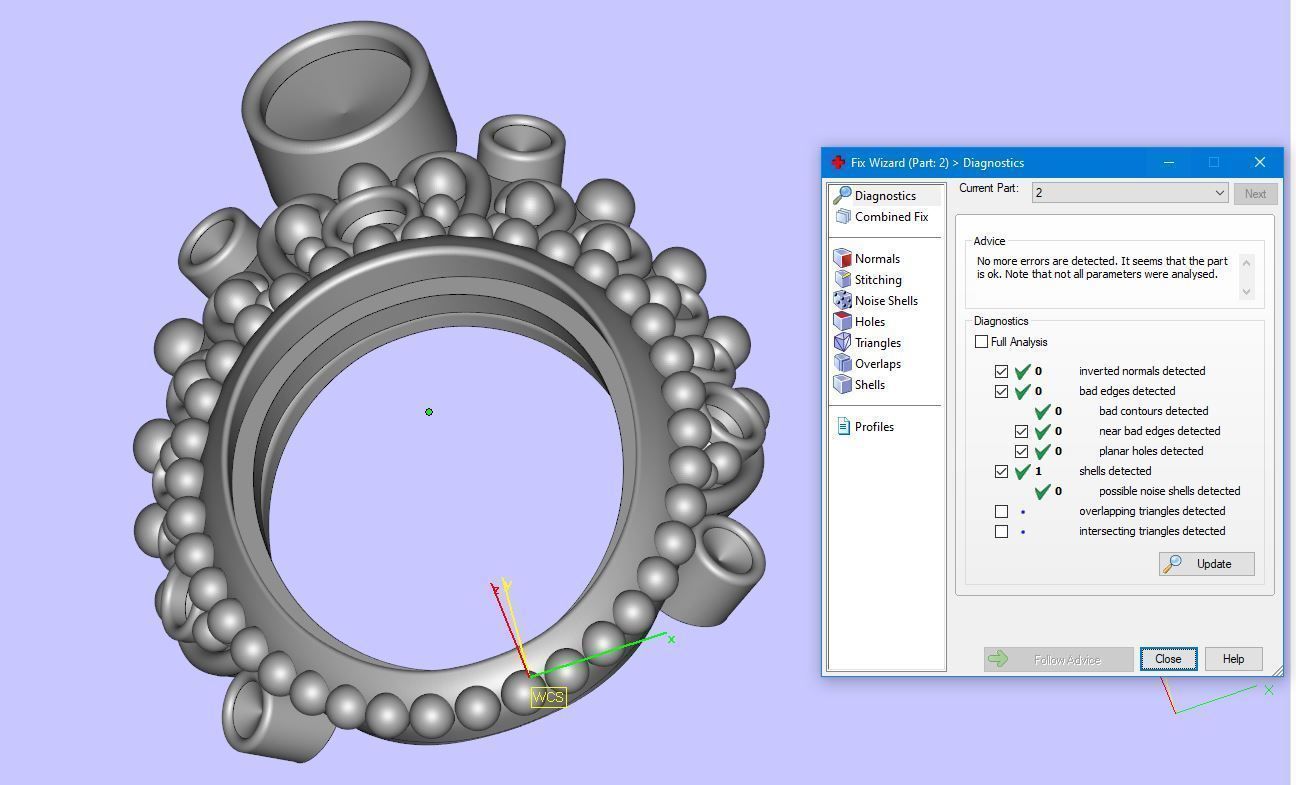Uncheck shells detection
Viewport: 1296px width, 785px height.
[x=1001, y=471]
